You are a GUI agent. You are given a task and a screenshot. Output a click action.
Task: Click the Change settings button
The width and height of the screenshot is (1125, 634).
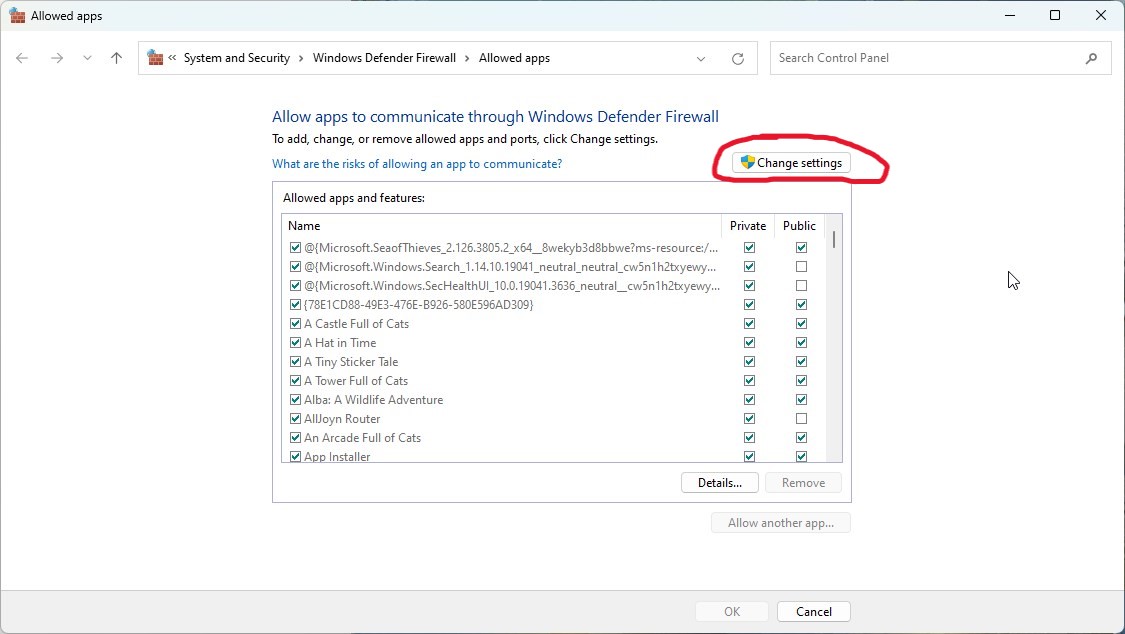(x=791, y=163)
